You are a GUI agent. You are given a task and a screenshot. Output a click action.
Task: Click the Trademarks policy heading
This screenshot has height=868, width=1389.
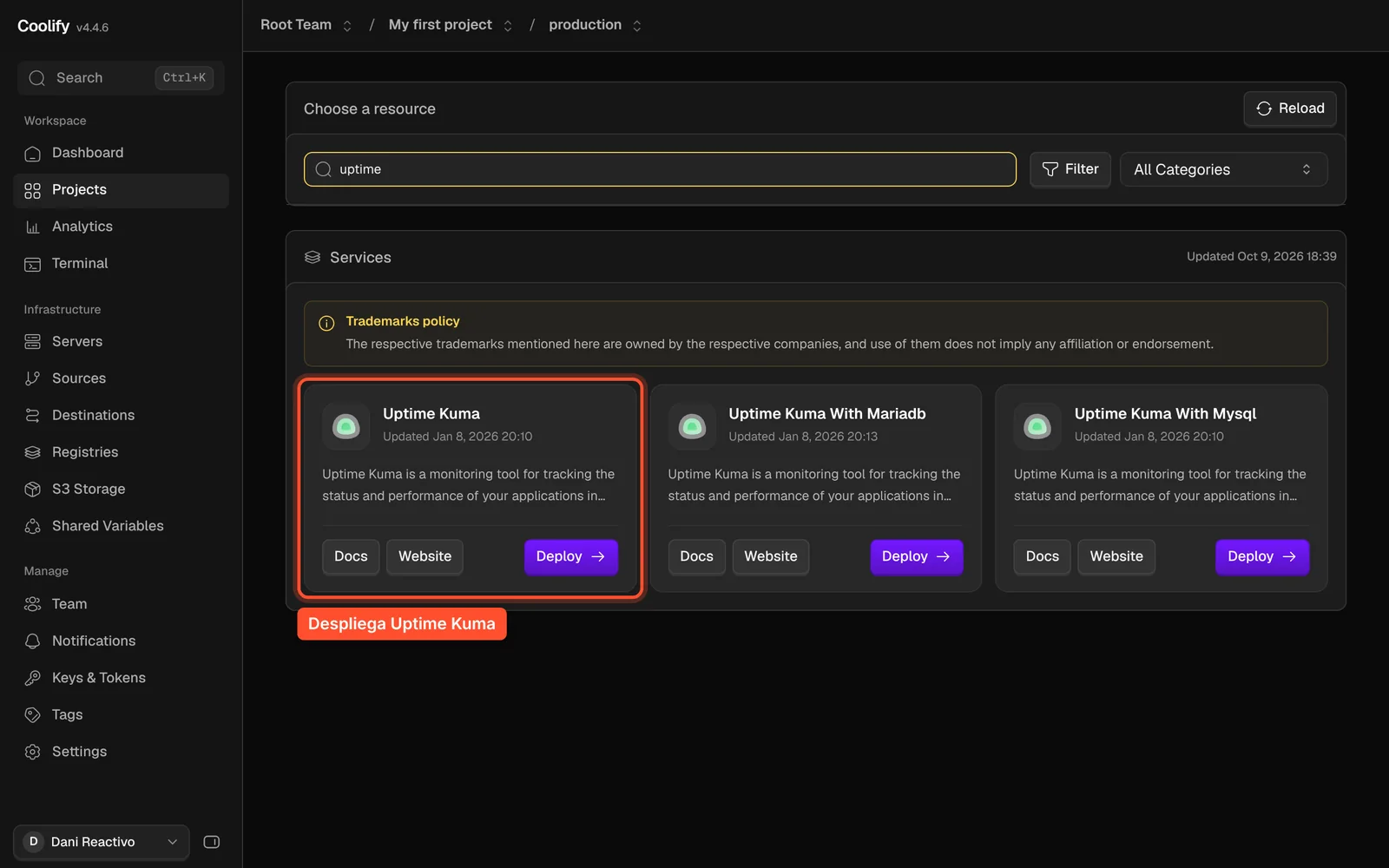click(403, 321)
